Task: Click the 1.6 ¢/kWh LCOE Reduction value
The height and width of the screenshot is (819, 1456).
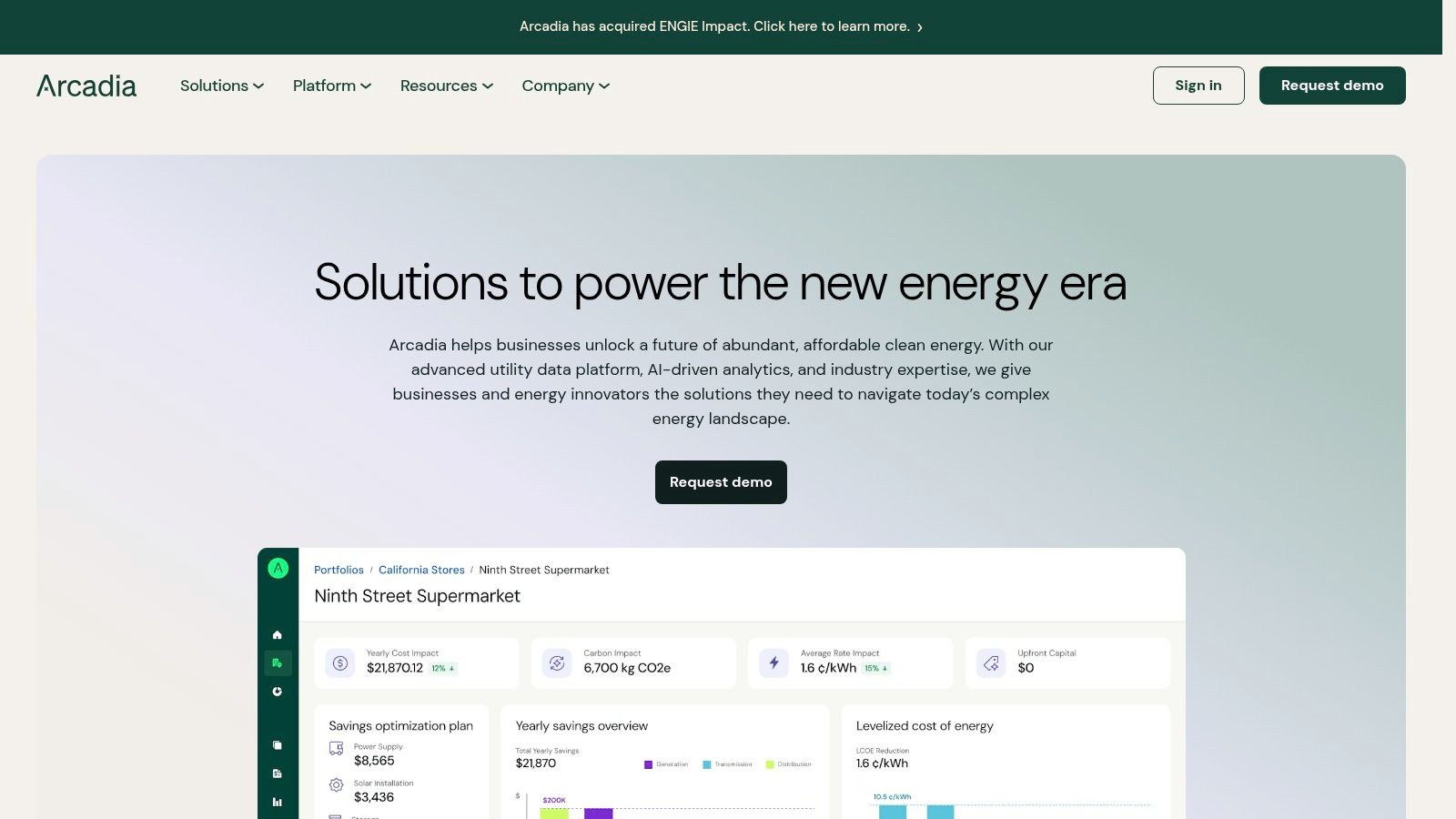Action: pyautogui.click(x=882, y=763)
